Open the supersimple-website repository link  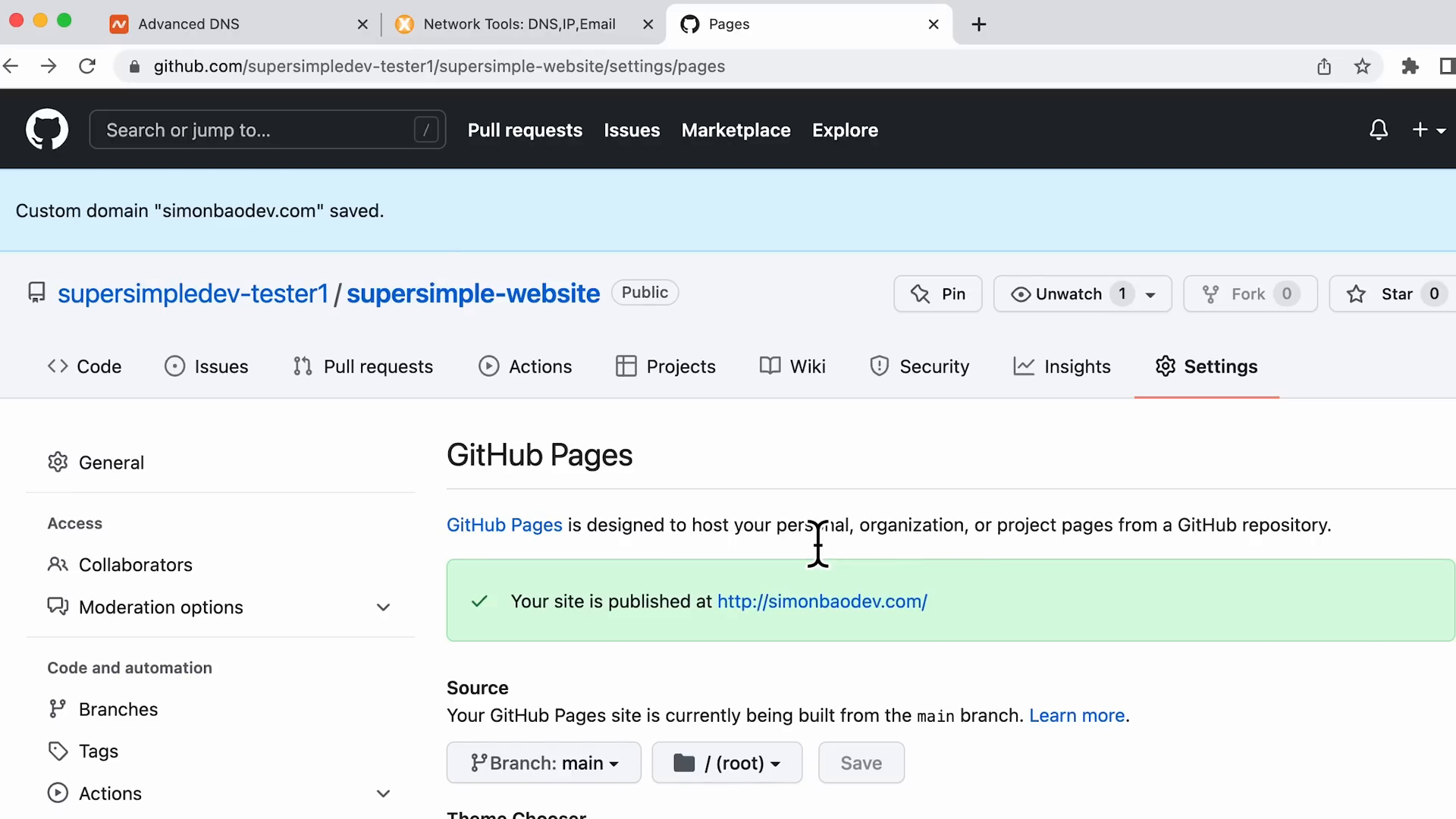tap(473, 293)
